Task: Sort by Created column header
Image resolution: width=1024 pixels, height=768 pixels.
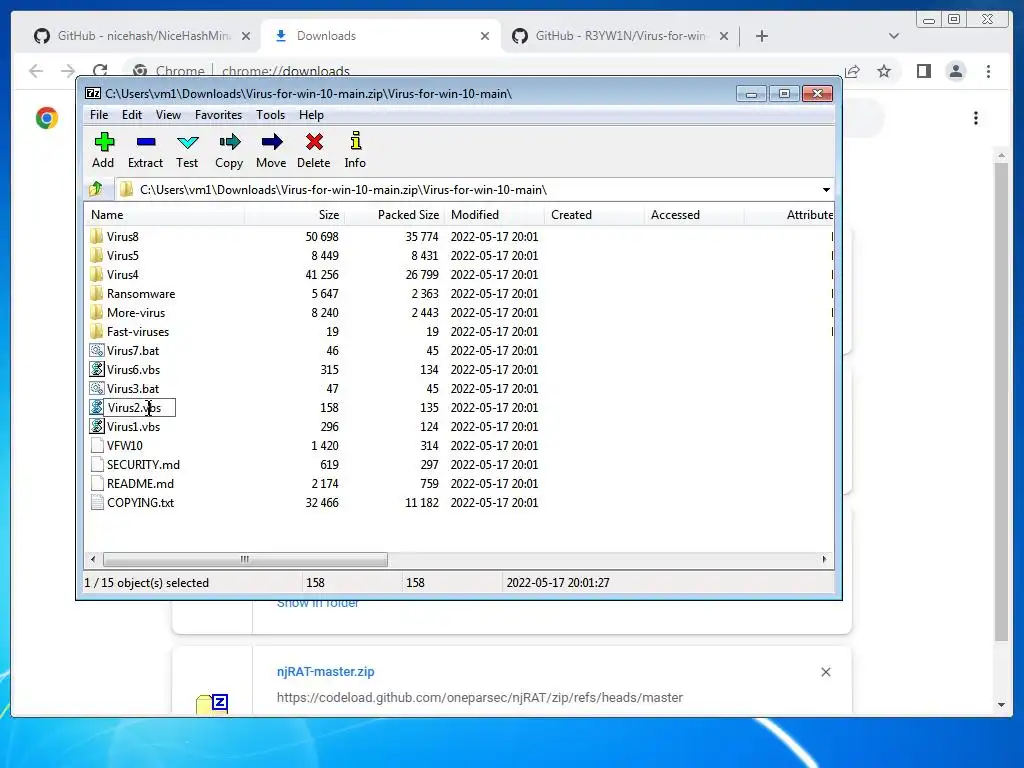Action: click(x=594, y=215)
